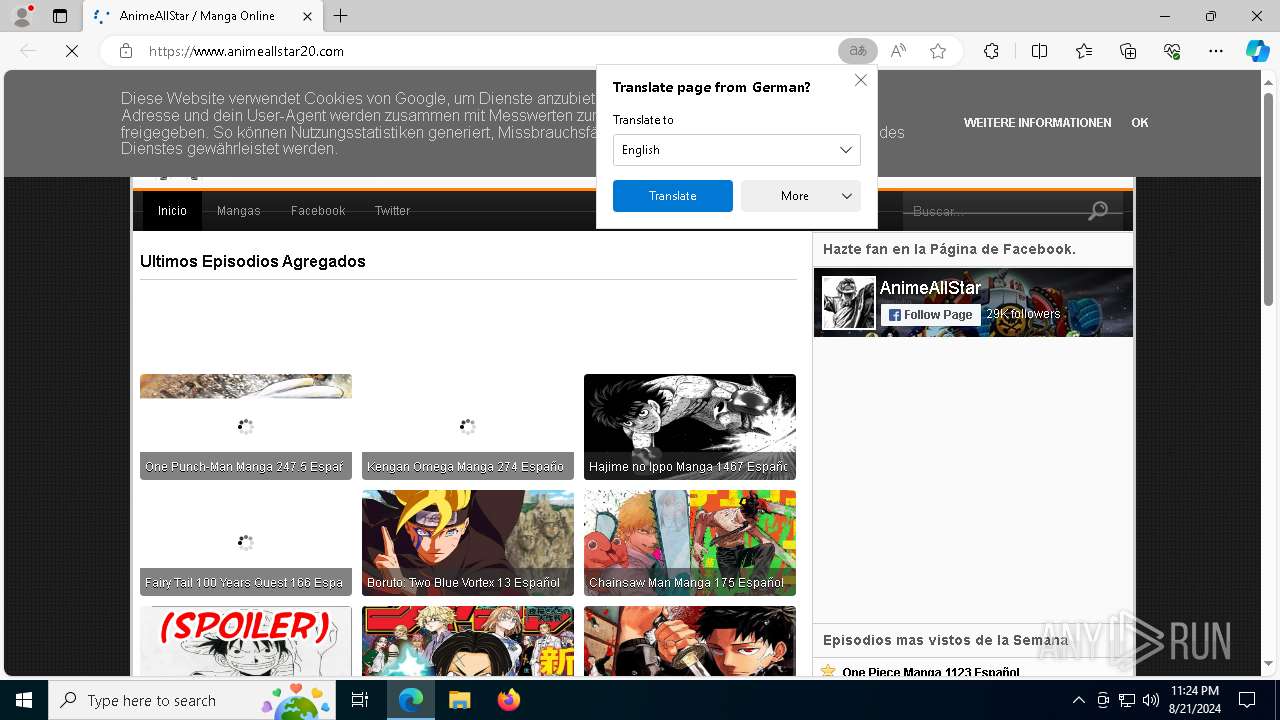Expand the More options dropdown
This screenshot has height=720, width=1280.
tap(800, 196)
